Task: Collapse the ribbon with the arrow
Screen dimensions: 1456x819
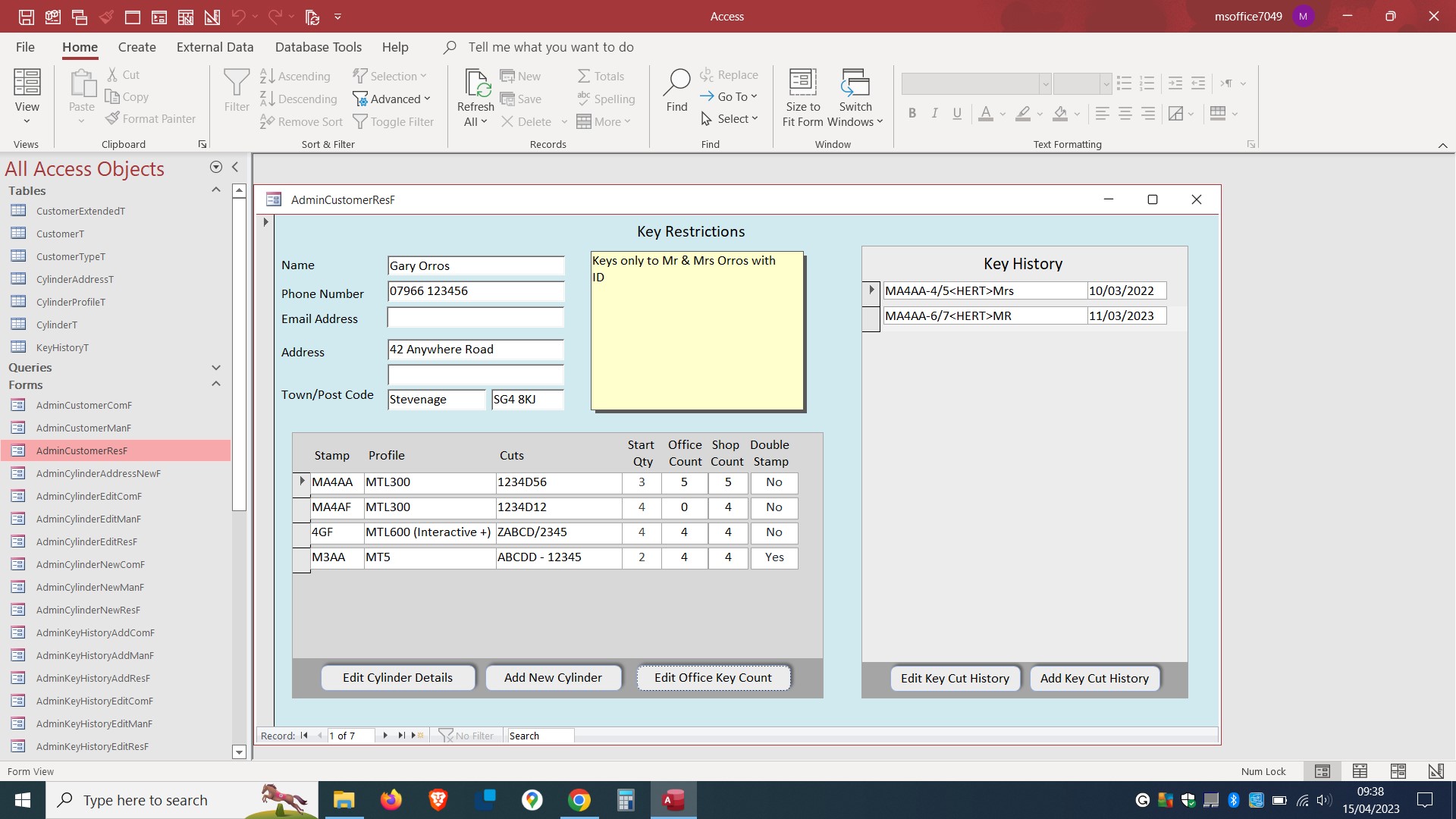Action: click(1442, 145)
